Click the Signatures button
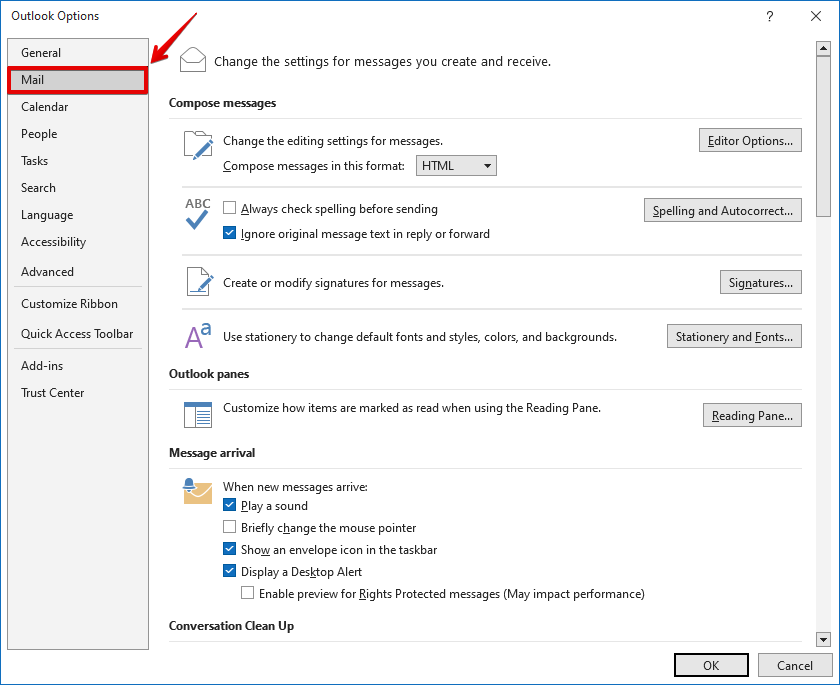Image resolution: width=840 pixels, height=685 pixels. point(761,282)
